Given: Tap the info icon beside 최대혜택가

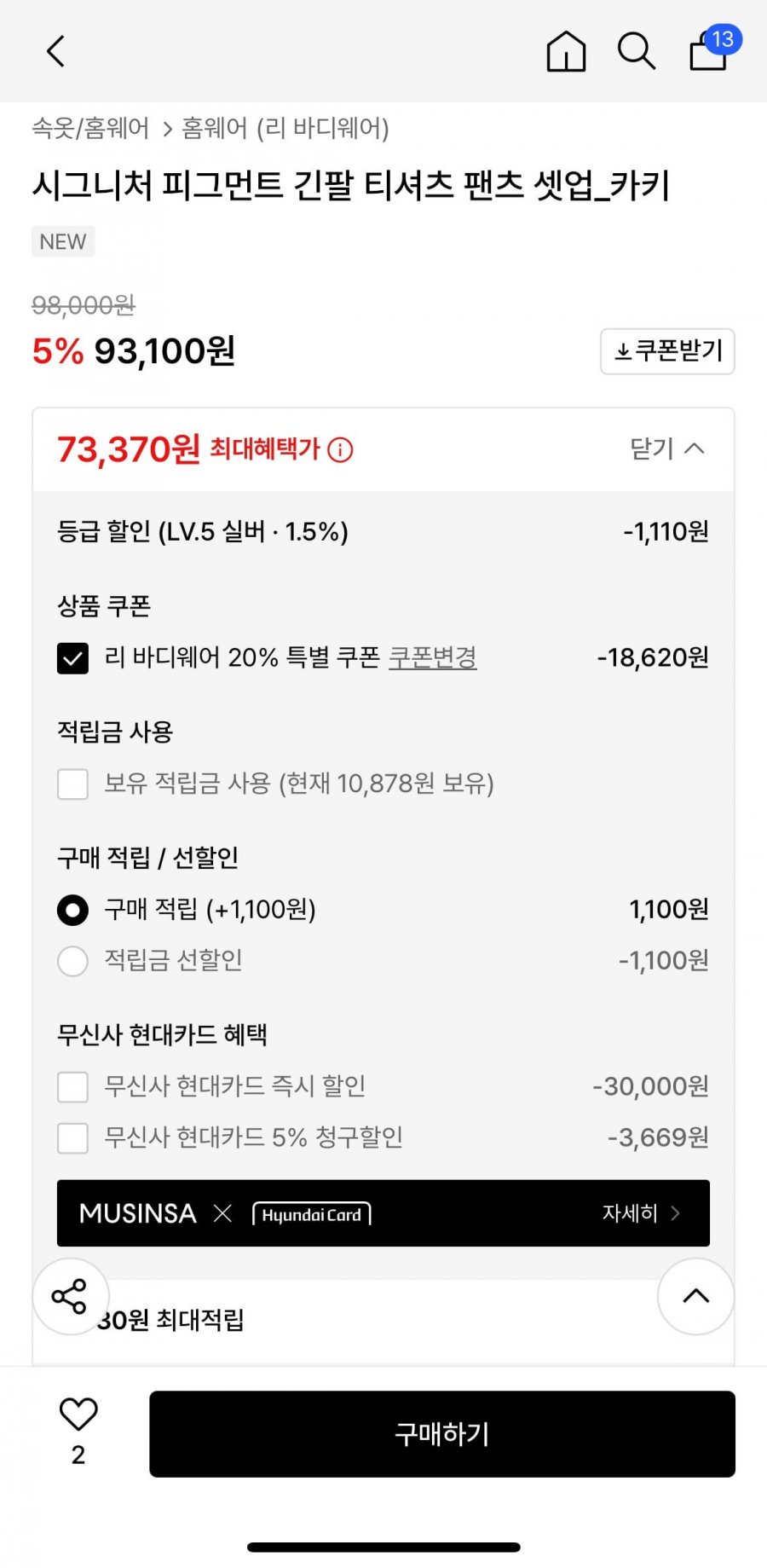Looking at the screenshot, I should (x=340, y=449).
